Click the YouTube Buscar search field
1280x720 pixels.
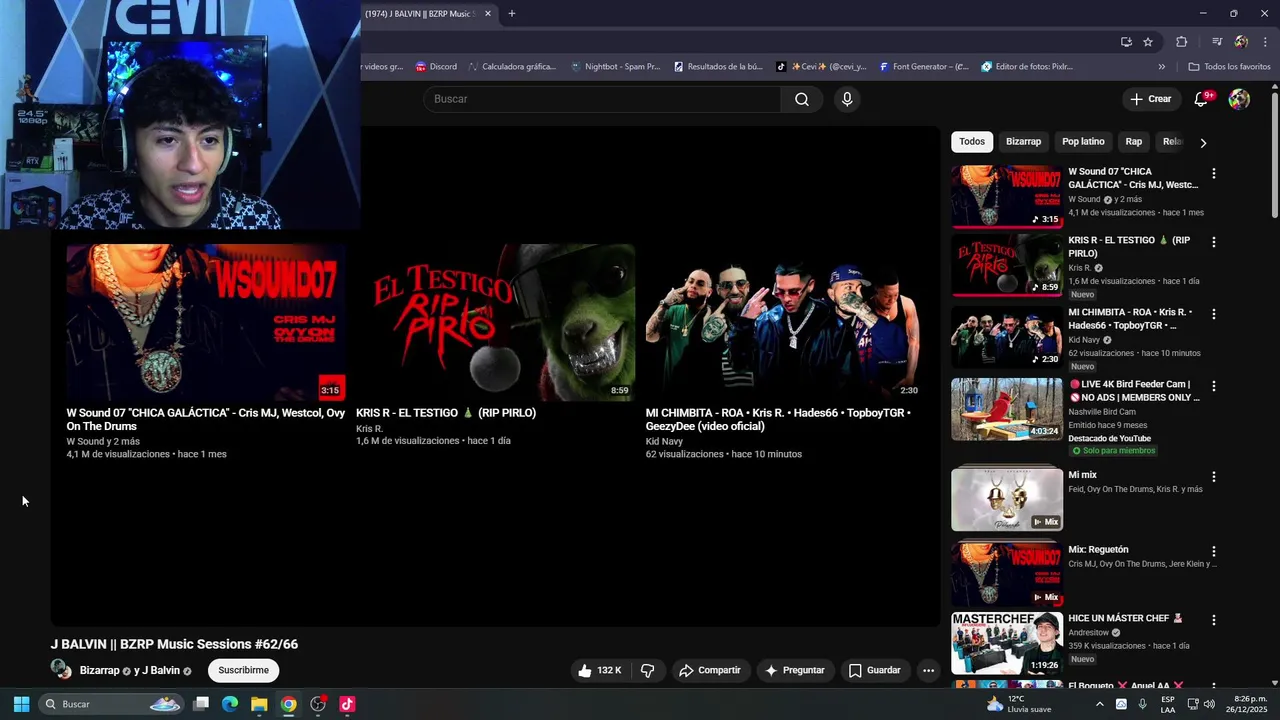[x=602, y=99]
